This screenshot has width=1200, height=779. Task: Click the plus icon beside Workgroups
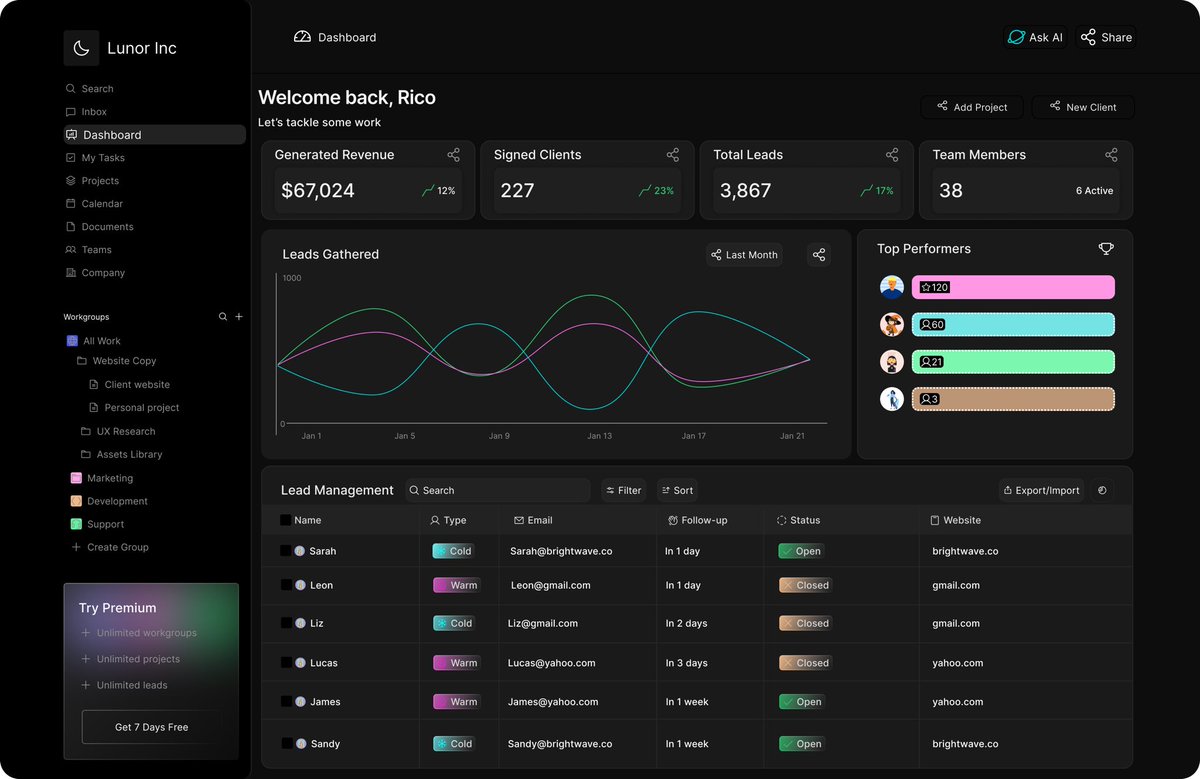click(239, 317)
